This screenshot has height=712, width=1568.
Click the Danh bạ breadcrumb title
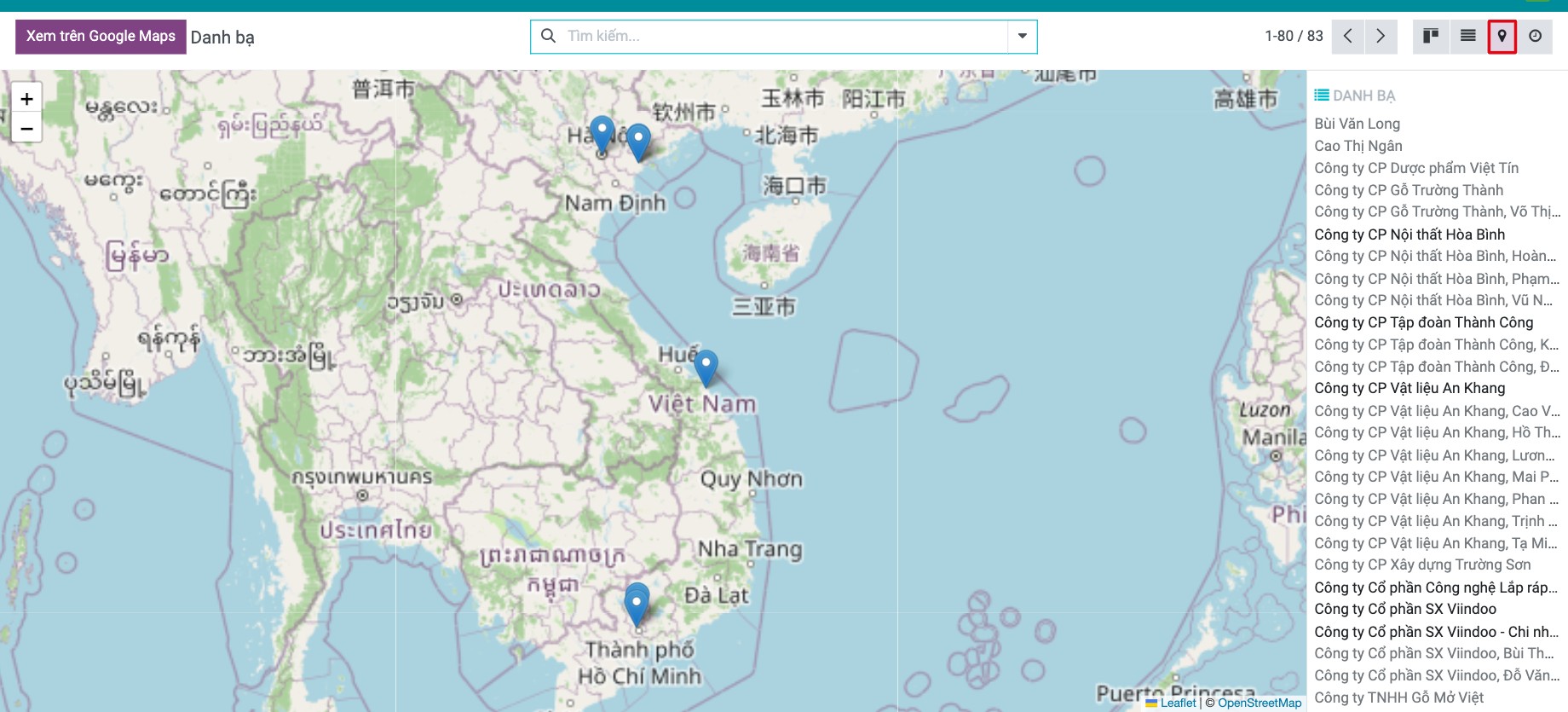(x=222, y=38)
